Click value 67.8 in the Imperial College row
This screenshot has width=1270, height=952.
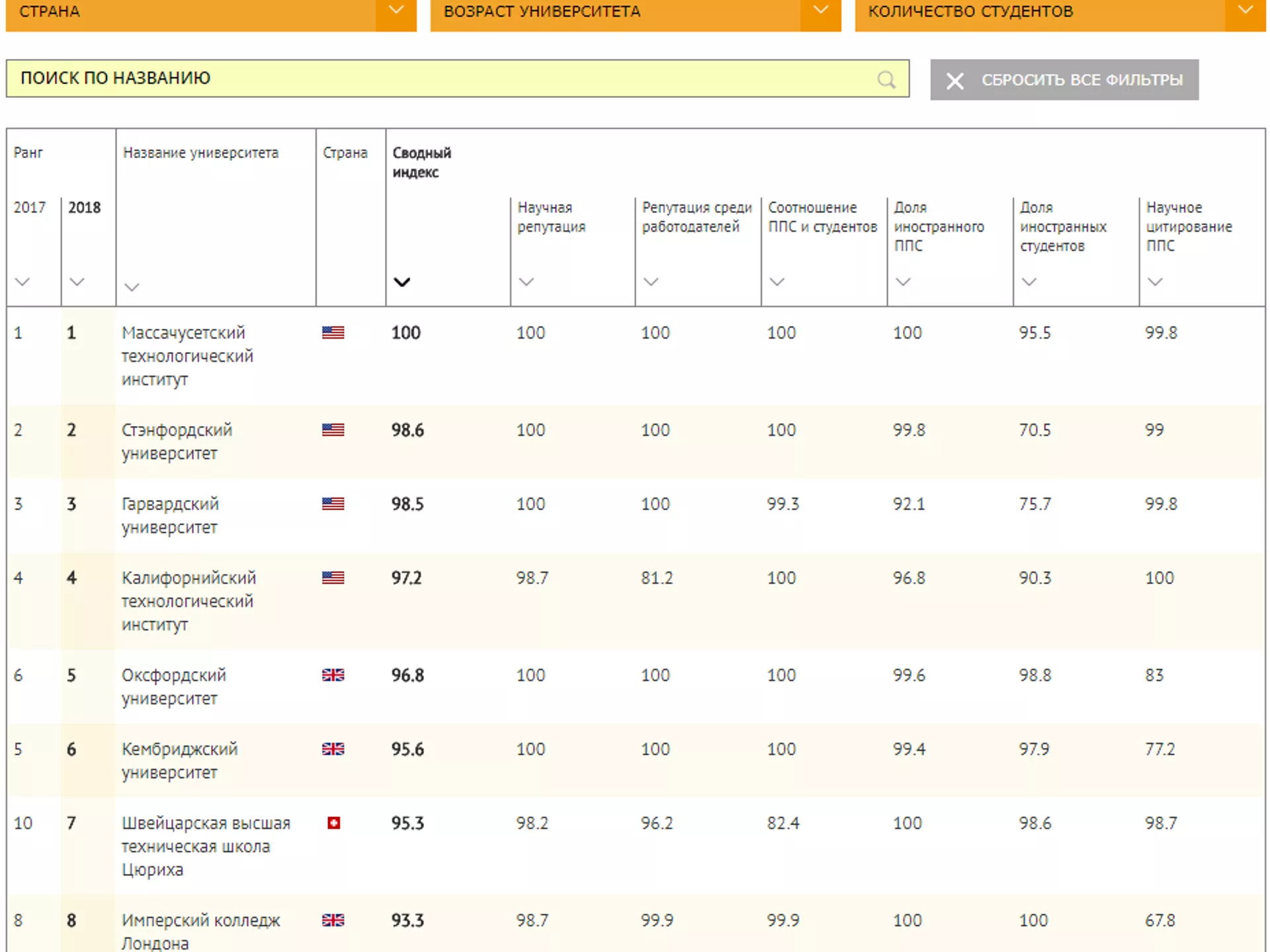click(1160, 922)
